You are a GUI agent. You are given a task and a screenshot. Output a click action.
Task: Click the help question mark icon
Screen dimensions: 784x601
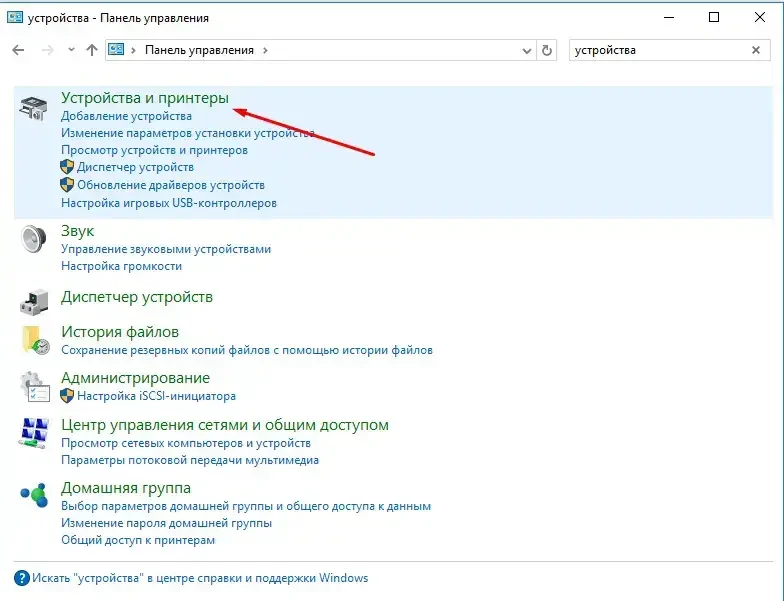(x=22, y=578)
